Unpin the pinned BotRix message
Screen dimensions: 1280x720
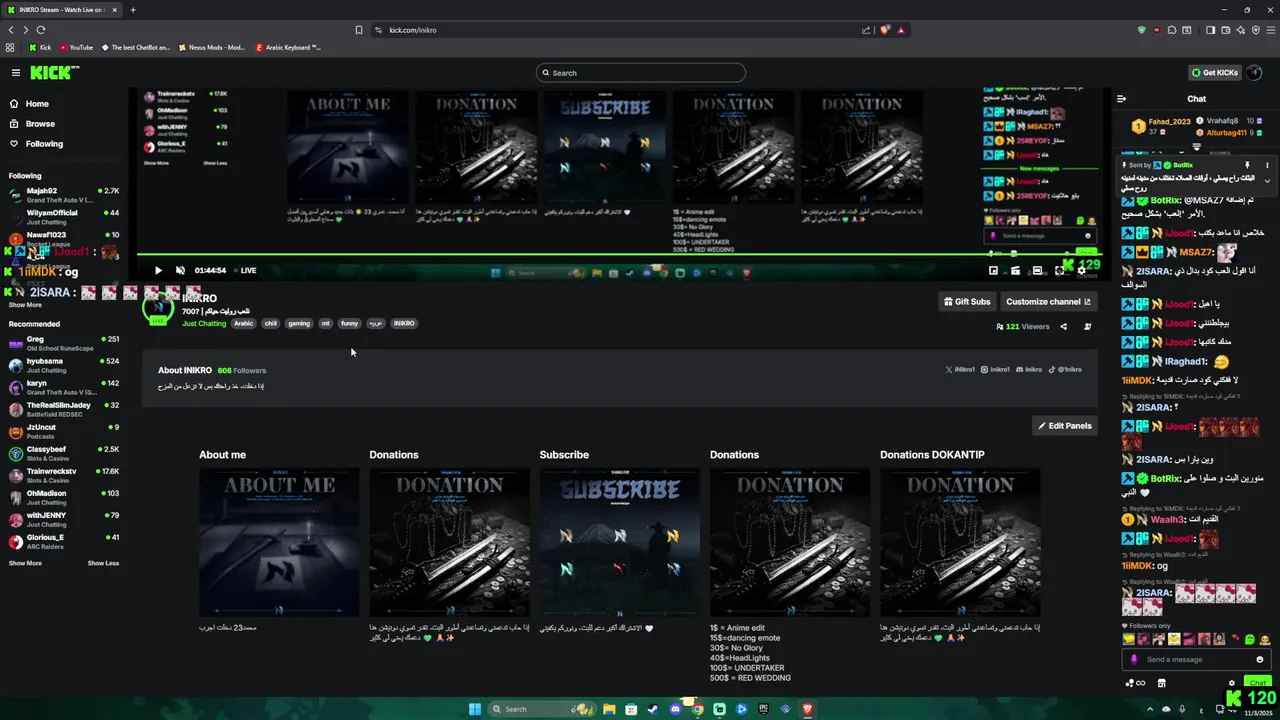pyautogui.click(x=1247, y=165)
